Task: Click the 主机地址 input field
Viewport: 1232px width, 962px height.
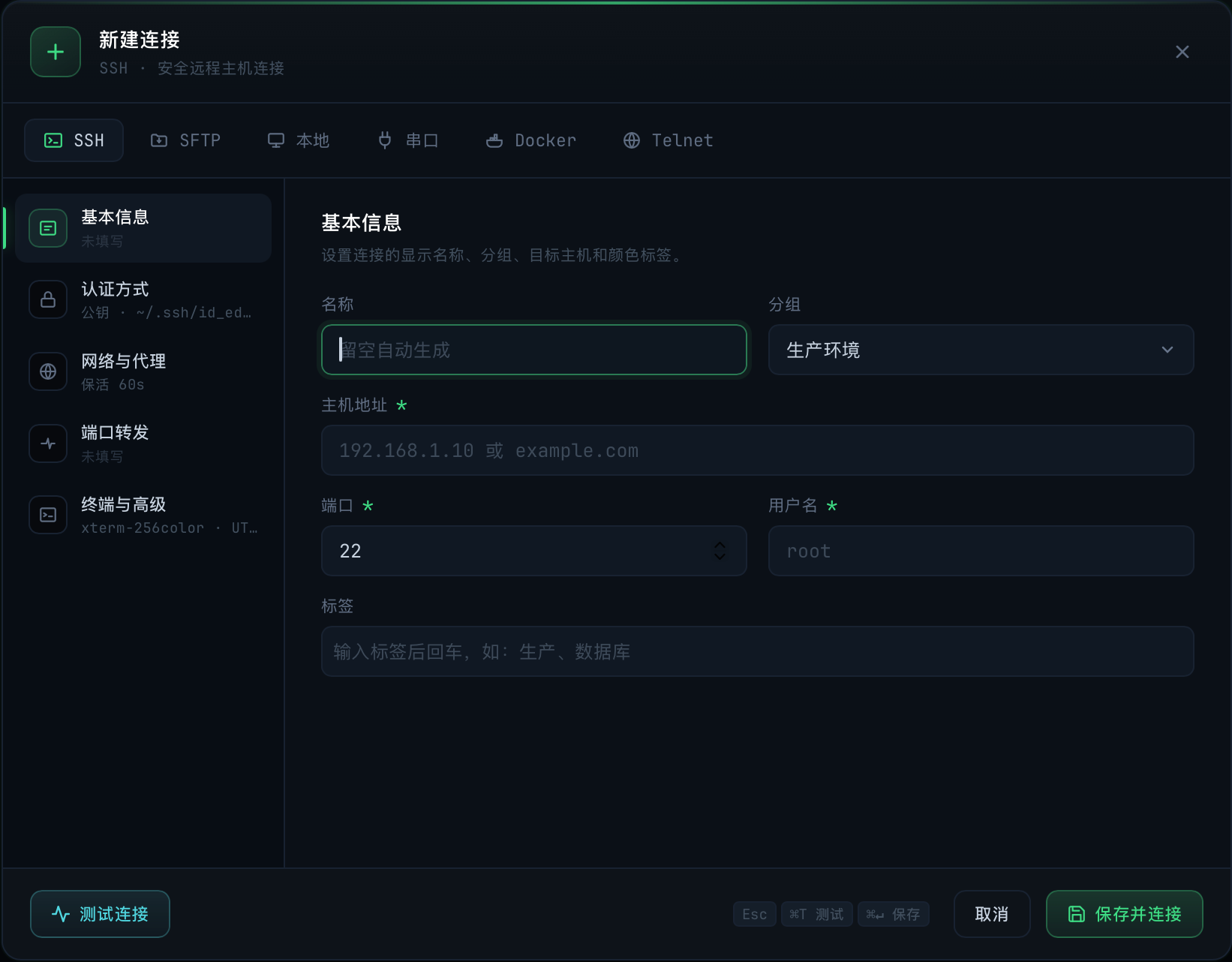Action: coord(758,450)
